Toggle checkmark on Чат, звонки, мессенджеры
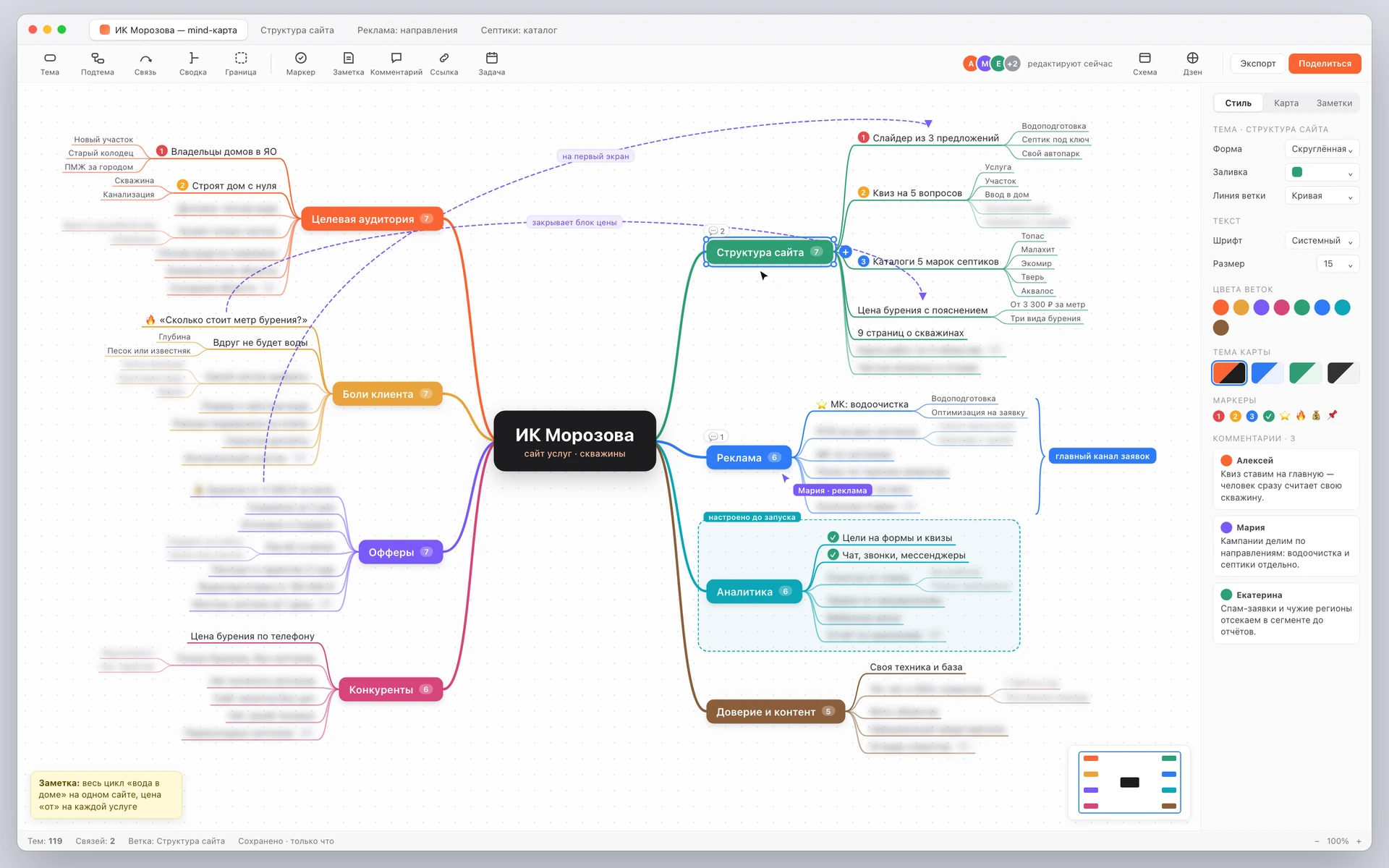1389x868 pixels. (x=833, y=555)
